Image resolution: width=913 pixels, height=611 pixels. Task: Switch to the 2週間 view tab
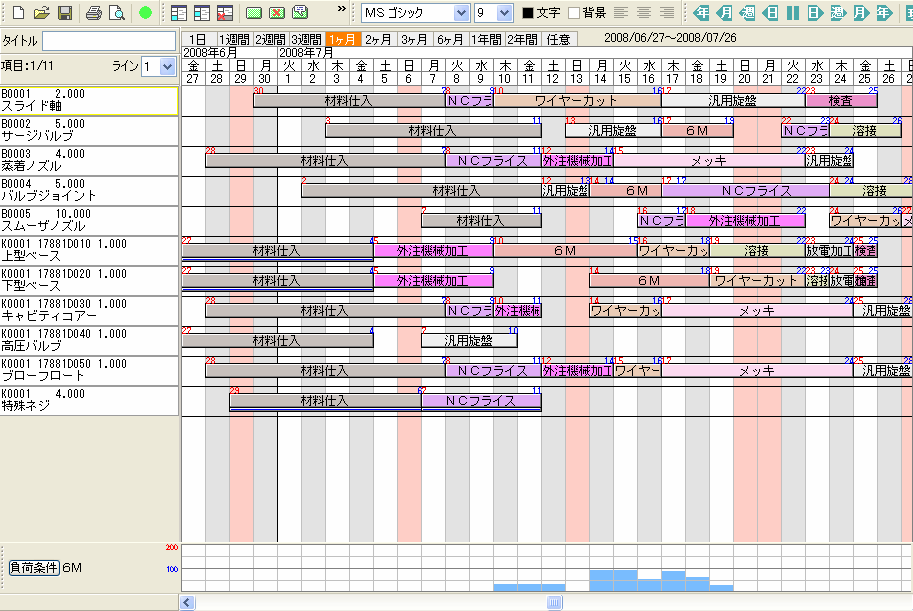[271, 39]
